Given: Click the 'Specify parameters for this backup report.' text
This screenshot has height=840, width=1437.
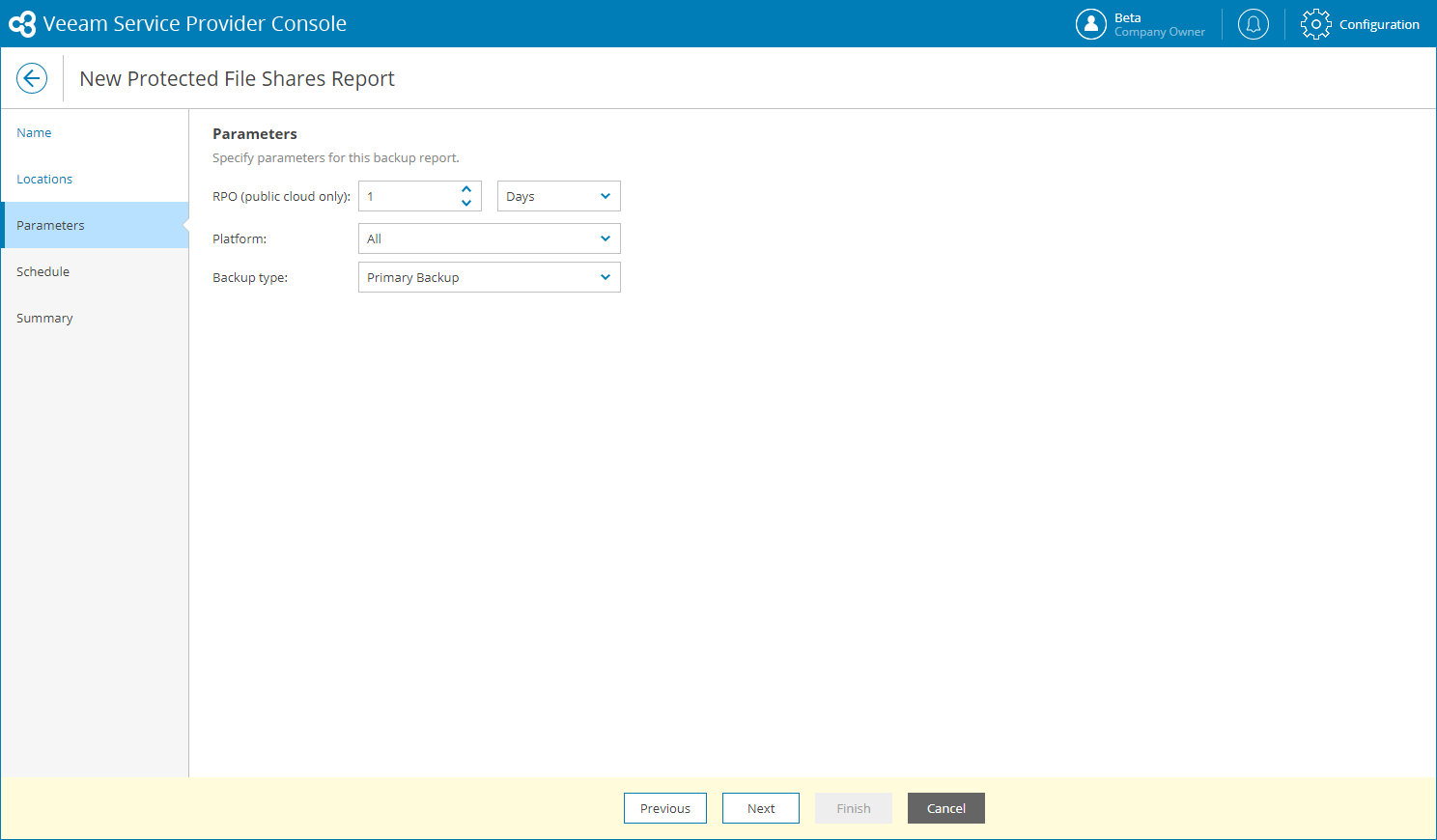Looking at the screenshot, I should click(336, 157).
